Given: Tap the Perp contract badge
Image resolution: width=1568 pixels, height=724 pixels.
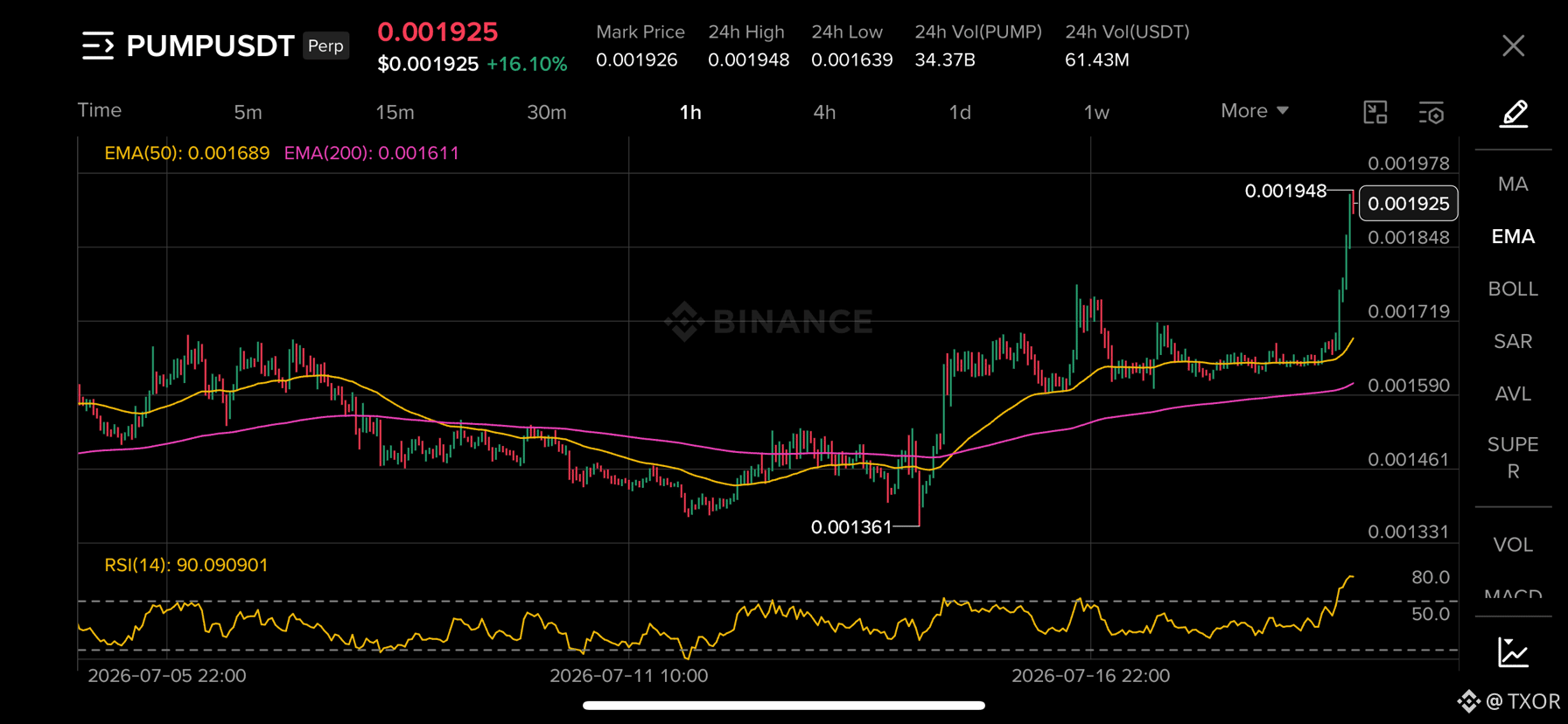Looking at the screenshot, I should coord(326,45).
